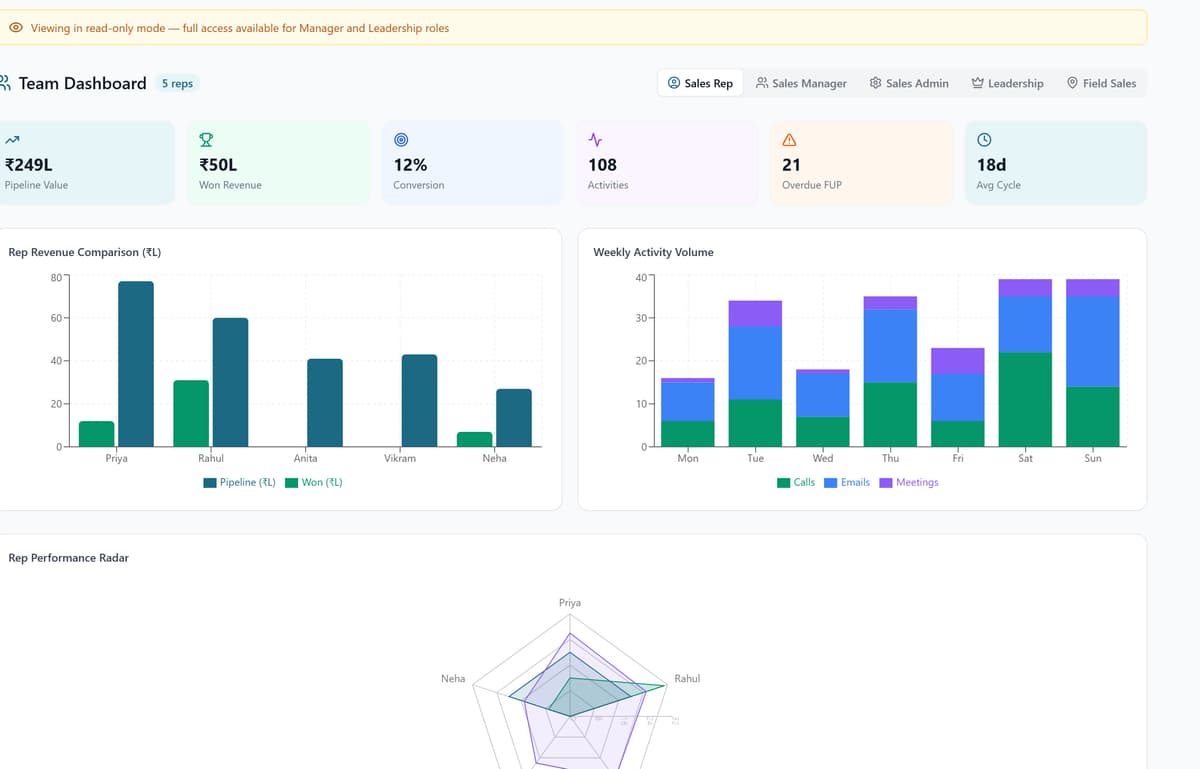The width and height of the screenshot is (1200, 769).
Task: Click Neha's Won bar in revenue chart
Action: (x=474, y=439)
